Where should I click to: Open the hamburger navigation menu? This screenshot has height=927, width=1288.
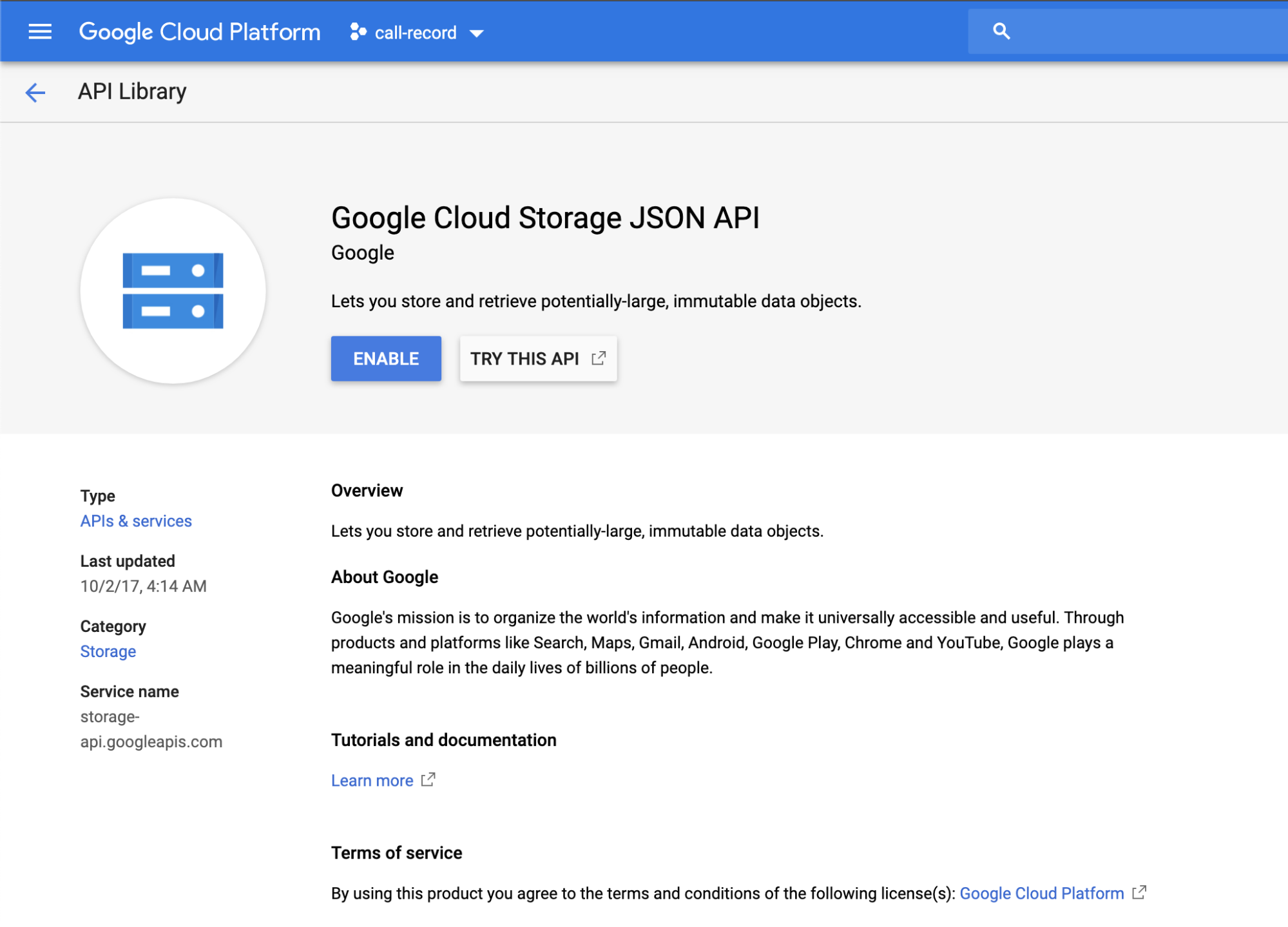[40, 32]
